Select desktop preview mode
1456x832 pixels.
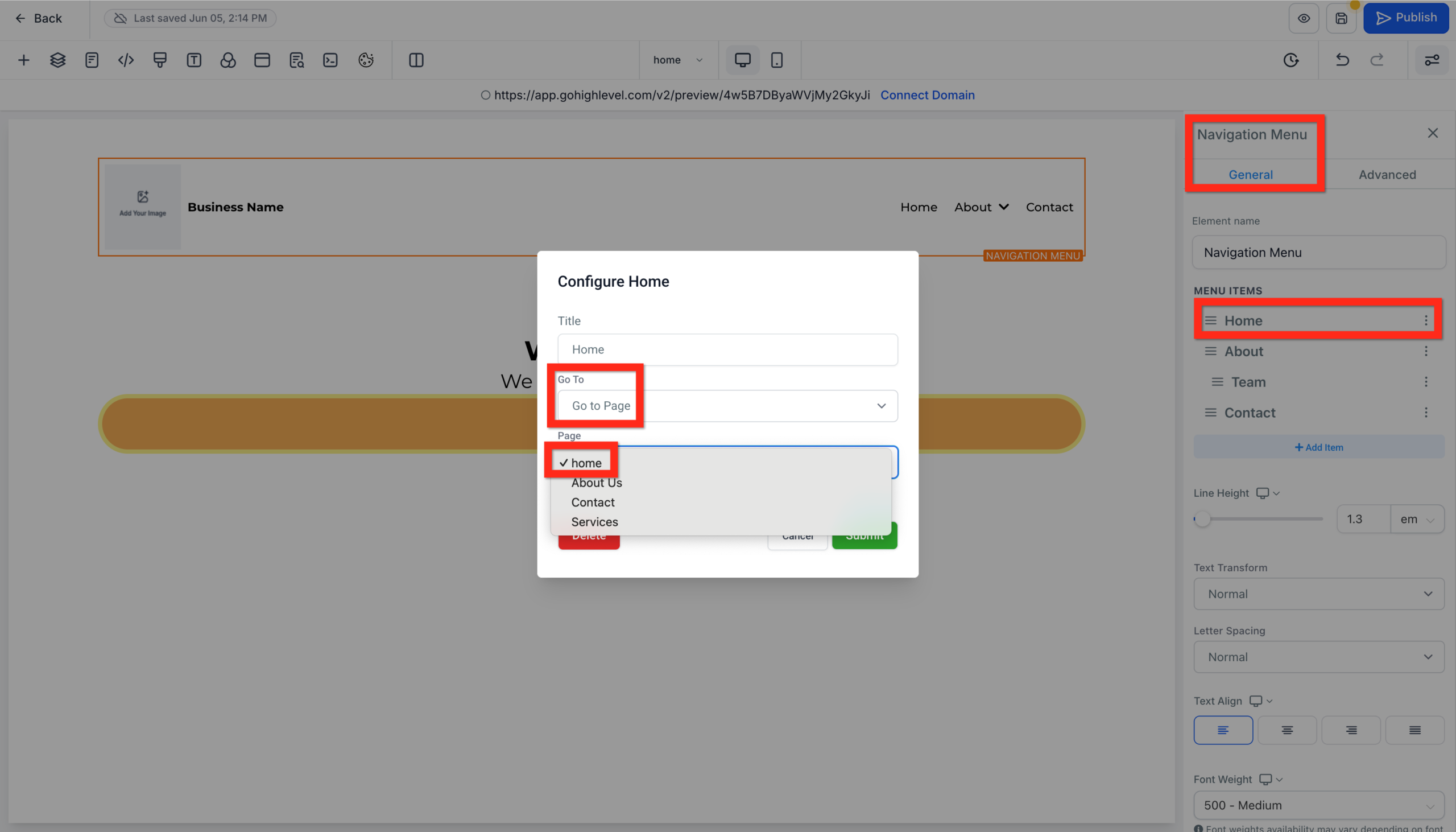(x=741, y=59)
